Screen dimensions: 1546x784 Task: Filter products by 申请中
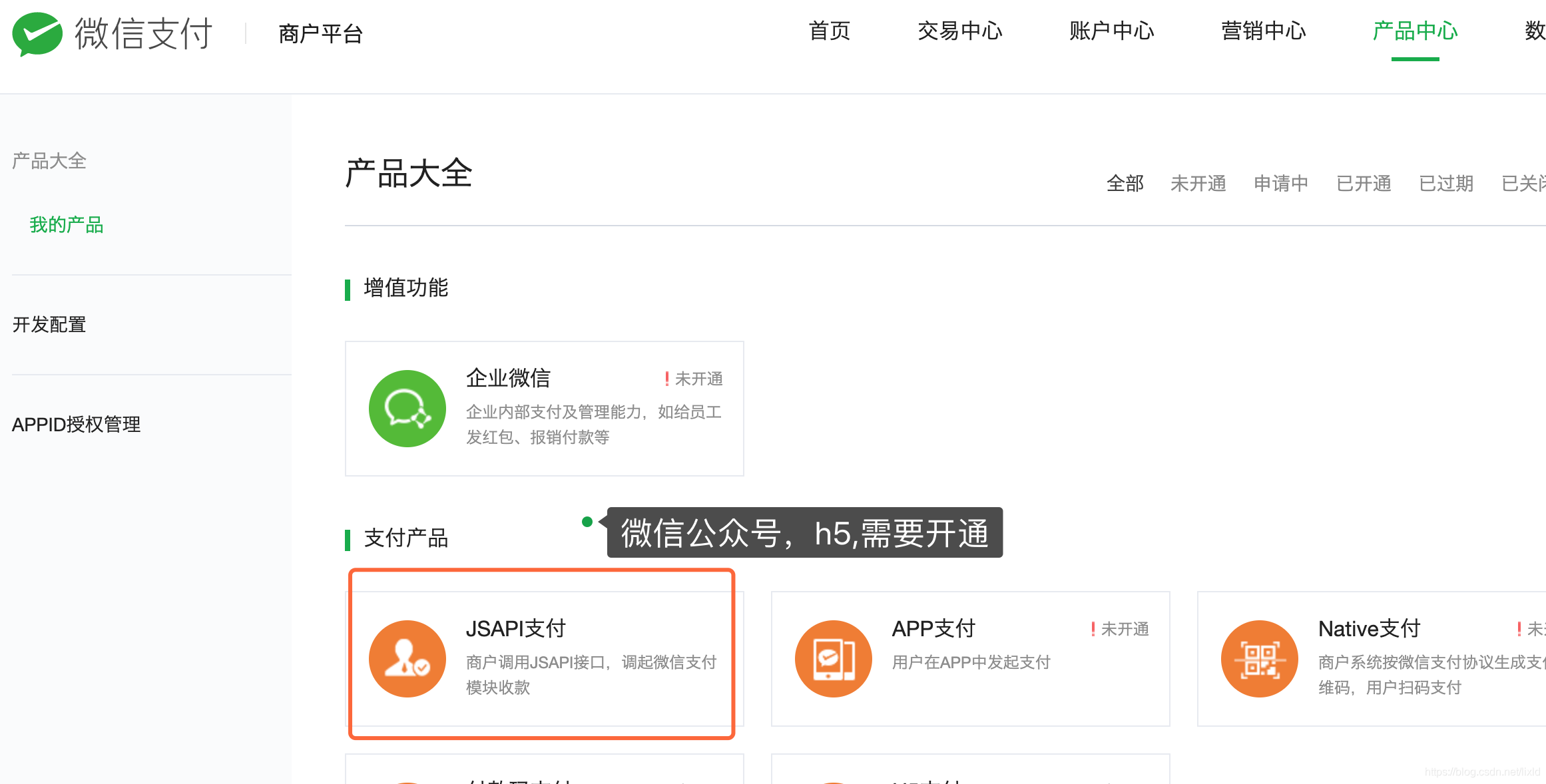click(x=1280, y=183)
